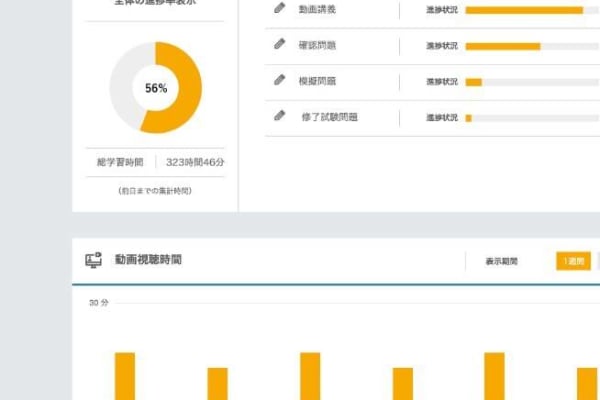Select the pencil icon next to 模擬問題
600x400 pixels.
tap(280, 81)
